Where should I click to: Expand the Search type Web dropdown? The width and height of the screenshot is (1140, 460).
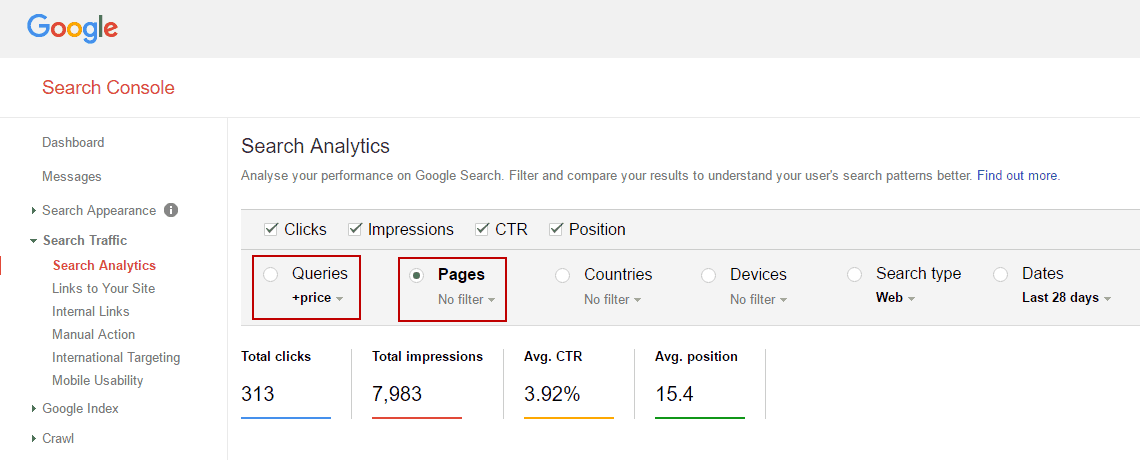tap(895, 298)
